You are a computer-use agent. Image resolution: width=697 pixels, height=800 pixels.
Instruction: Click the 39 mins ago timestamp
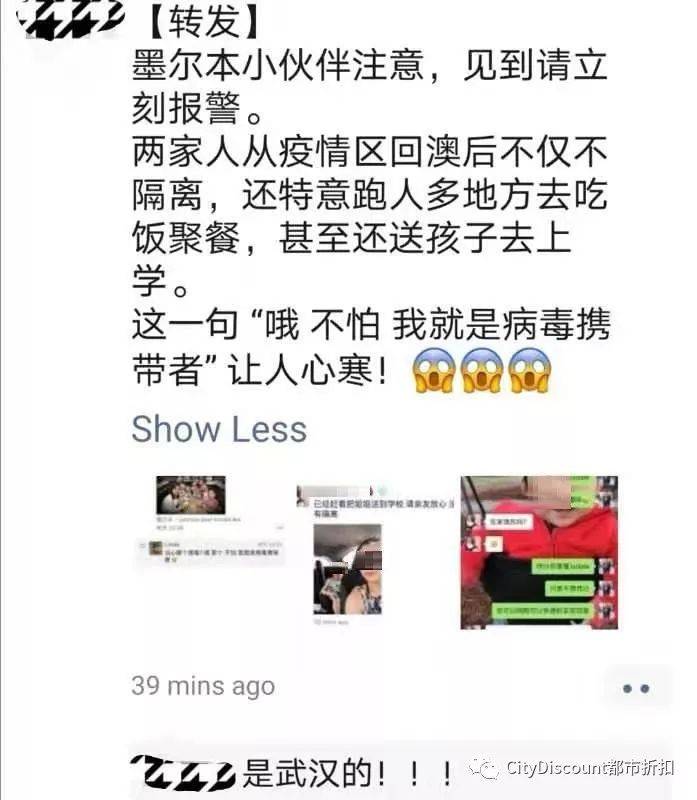tap(203, 686)
